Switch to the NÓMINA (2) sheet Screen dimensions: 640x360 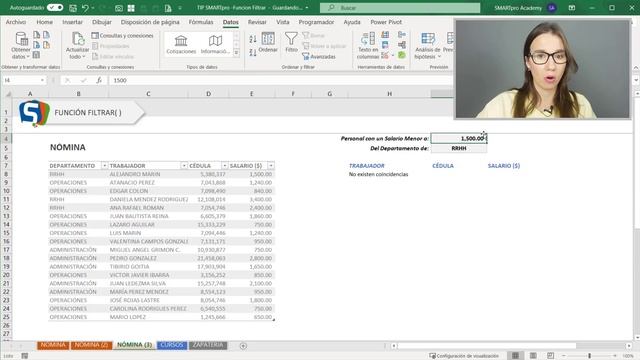91,345
